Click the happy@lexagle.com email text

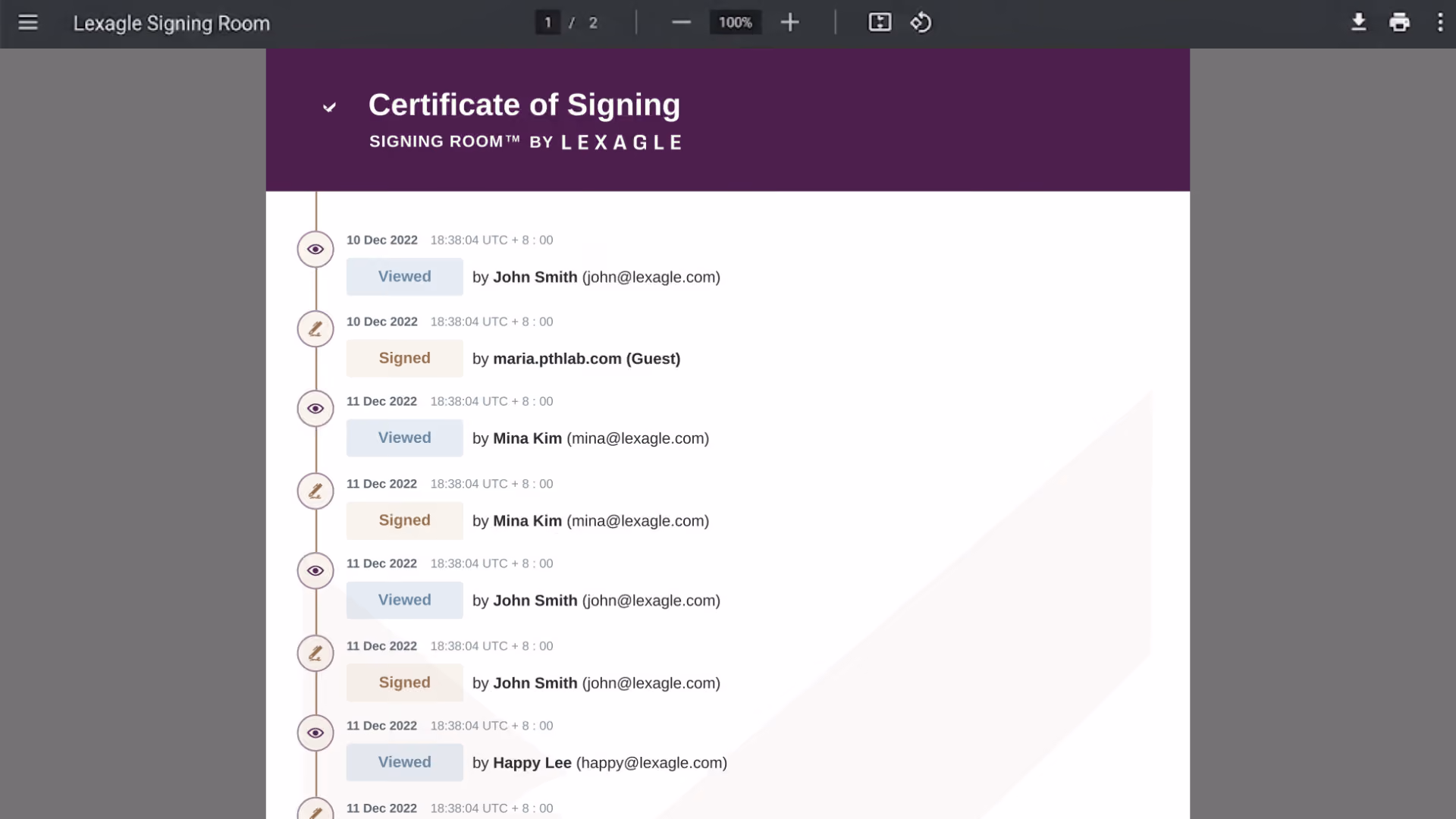651,763
